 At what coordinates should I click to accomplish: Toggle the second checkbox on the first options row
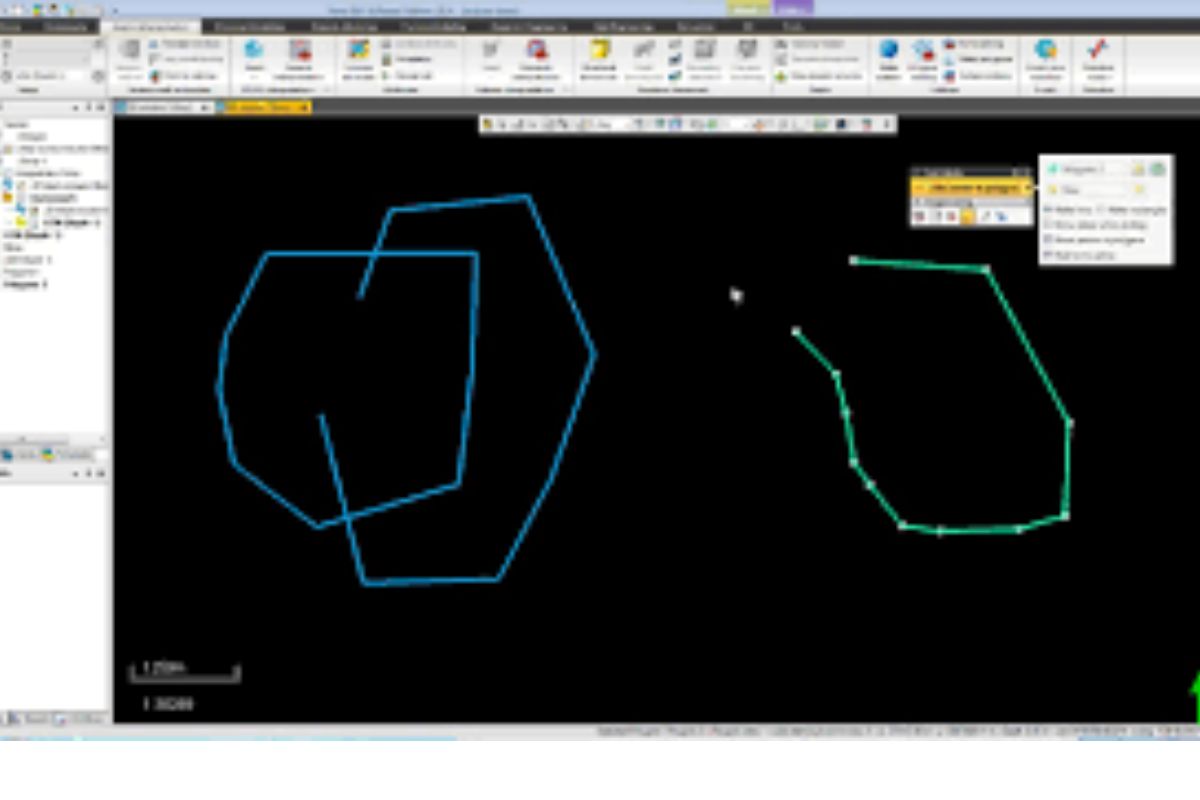(x=1101, y=209)
